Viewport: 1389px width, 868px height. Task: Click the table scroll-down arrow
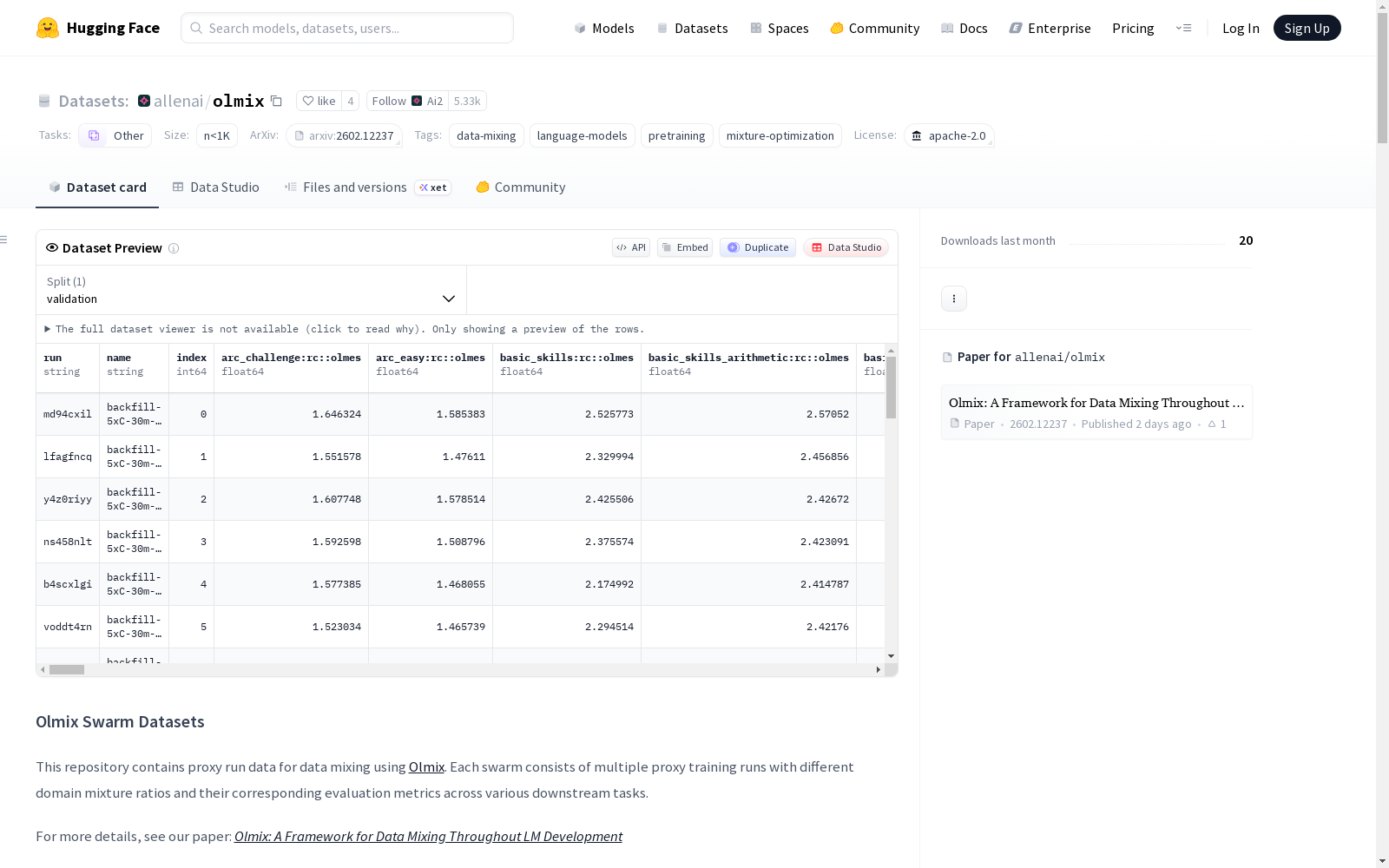click(x=891, y=656)
